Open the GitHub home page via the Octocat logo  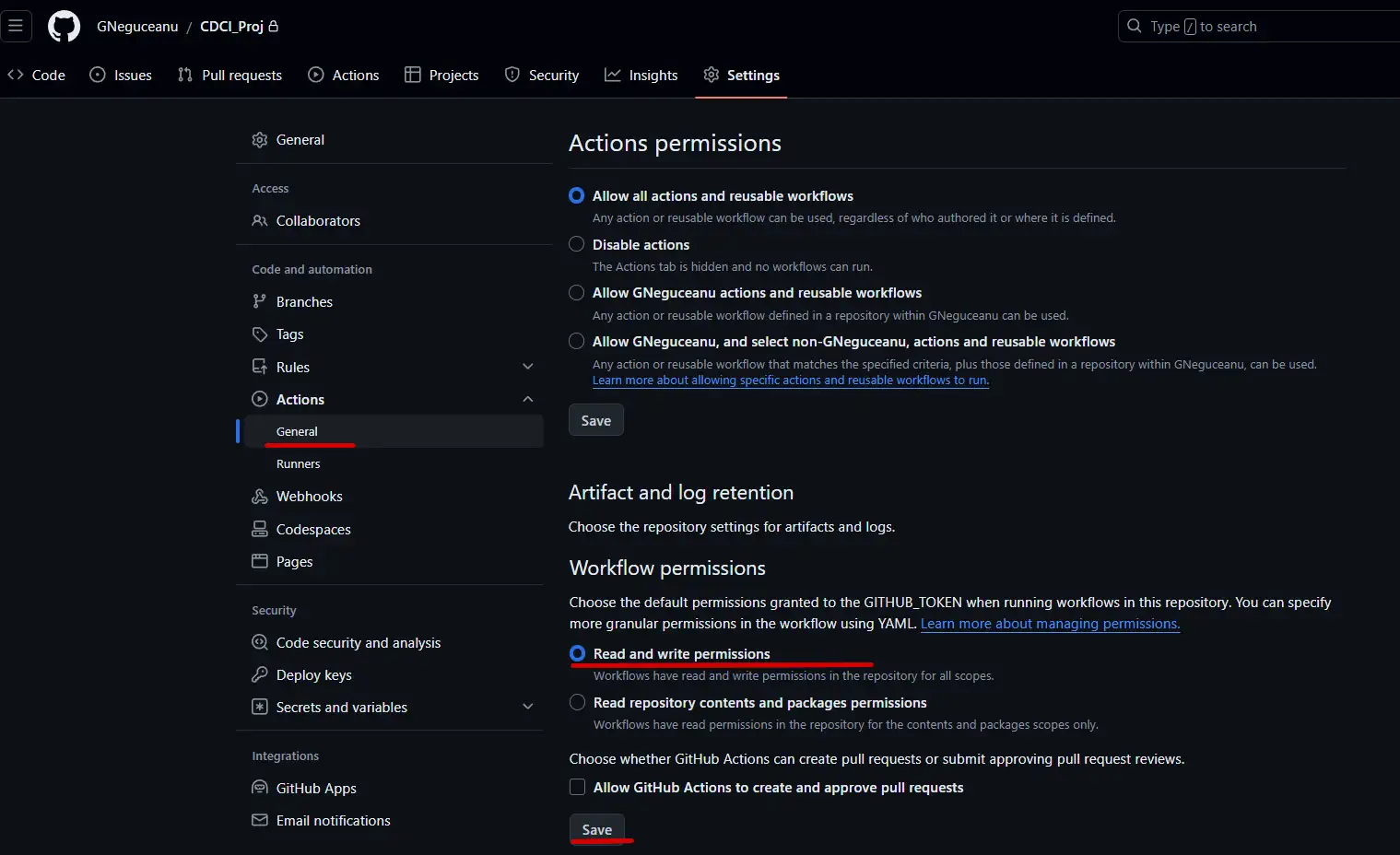coord(63,26)
